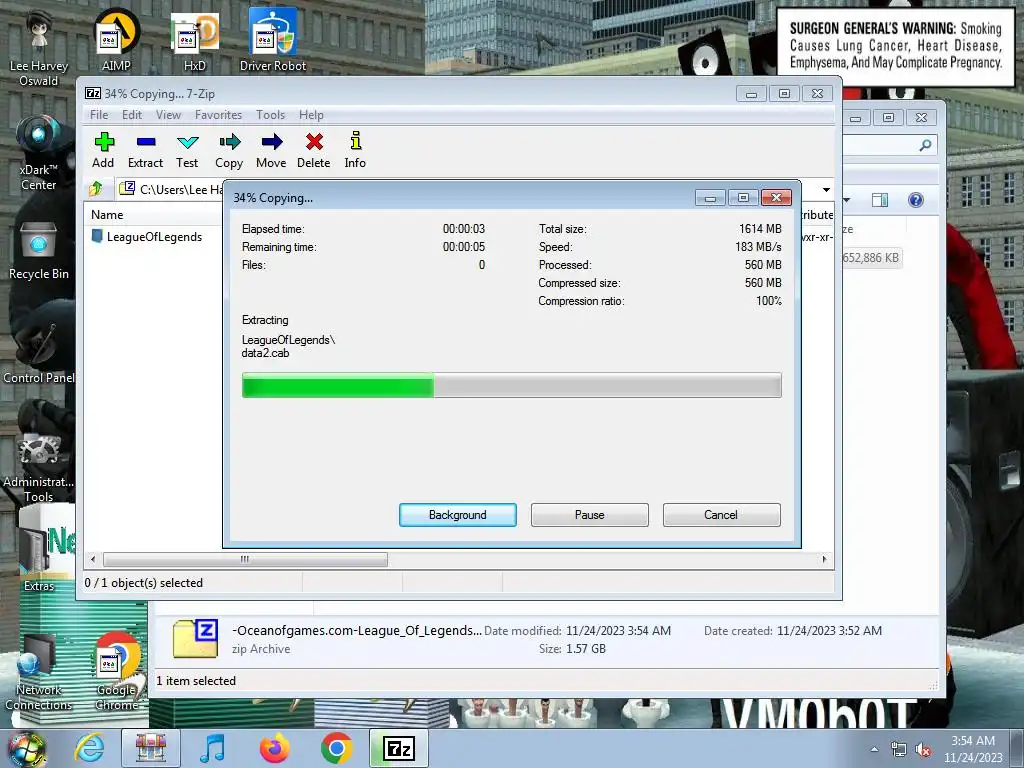
Task: Expand the 7-Zip path dropdown arrow
Action: pos(826,189)
